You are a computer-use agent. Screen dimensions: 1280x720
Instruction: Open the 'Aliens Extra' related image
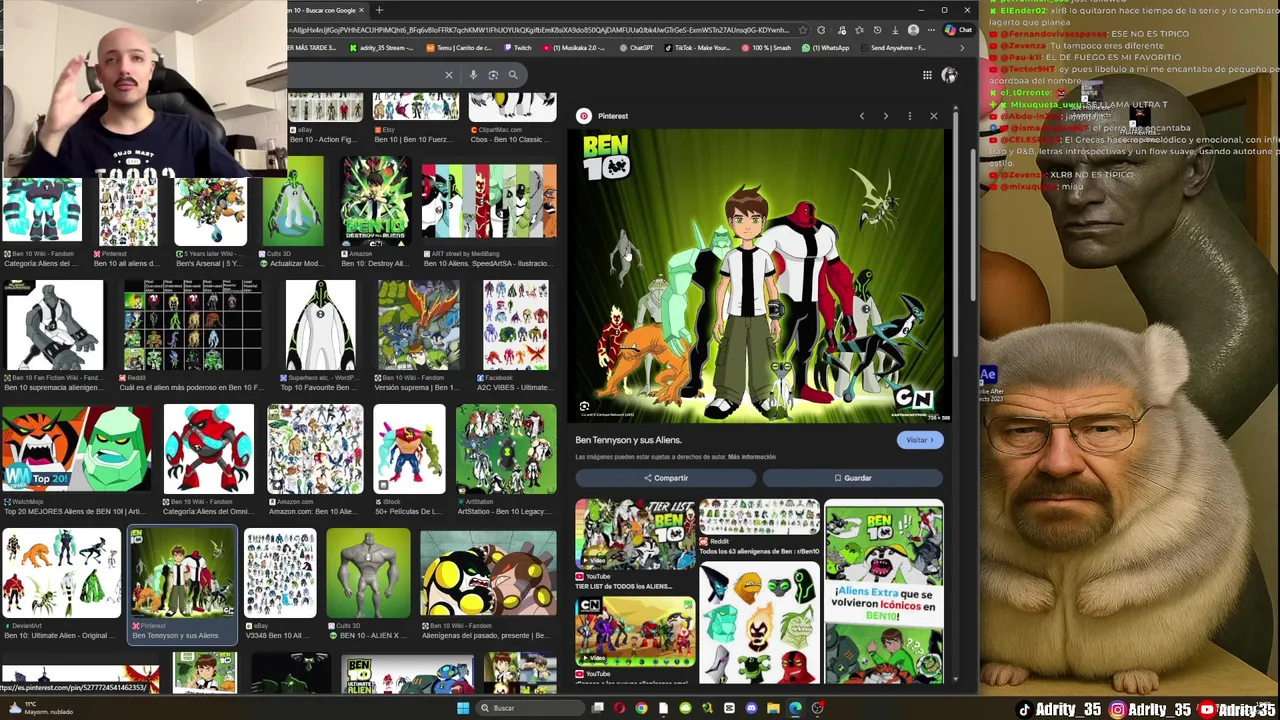point(884,594)
